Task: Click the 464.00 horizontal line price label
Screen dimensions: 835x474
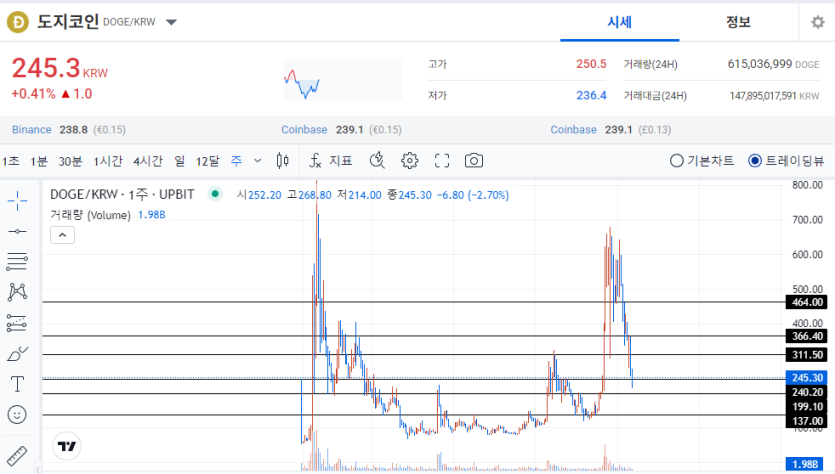Action: pyautogui.click(x=806, y=302)
